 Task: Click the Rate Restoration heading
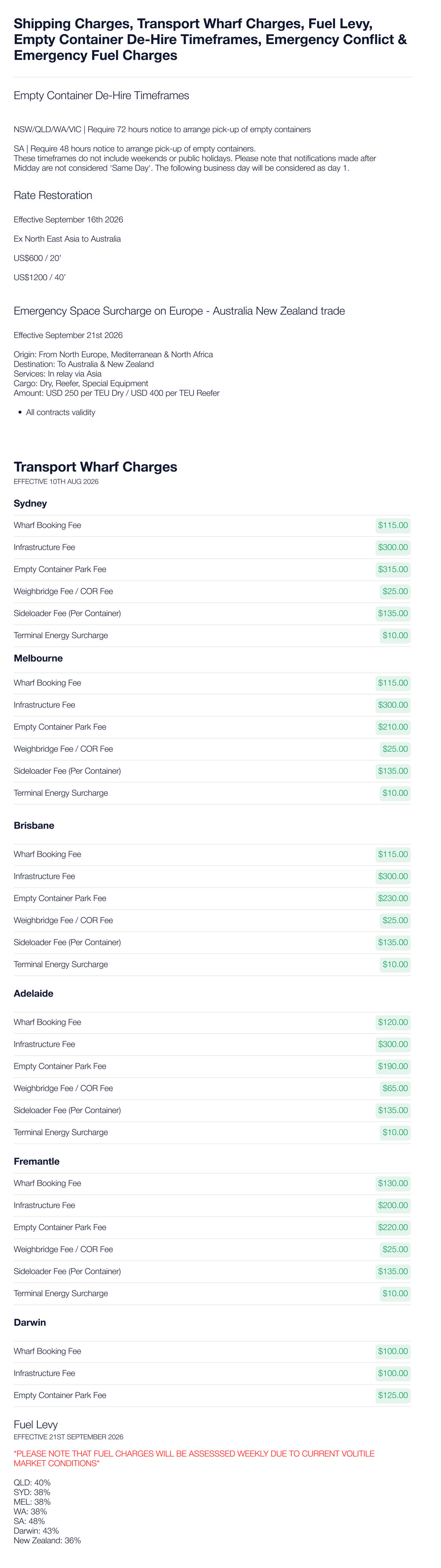coord(53,196)
